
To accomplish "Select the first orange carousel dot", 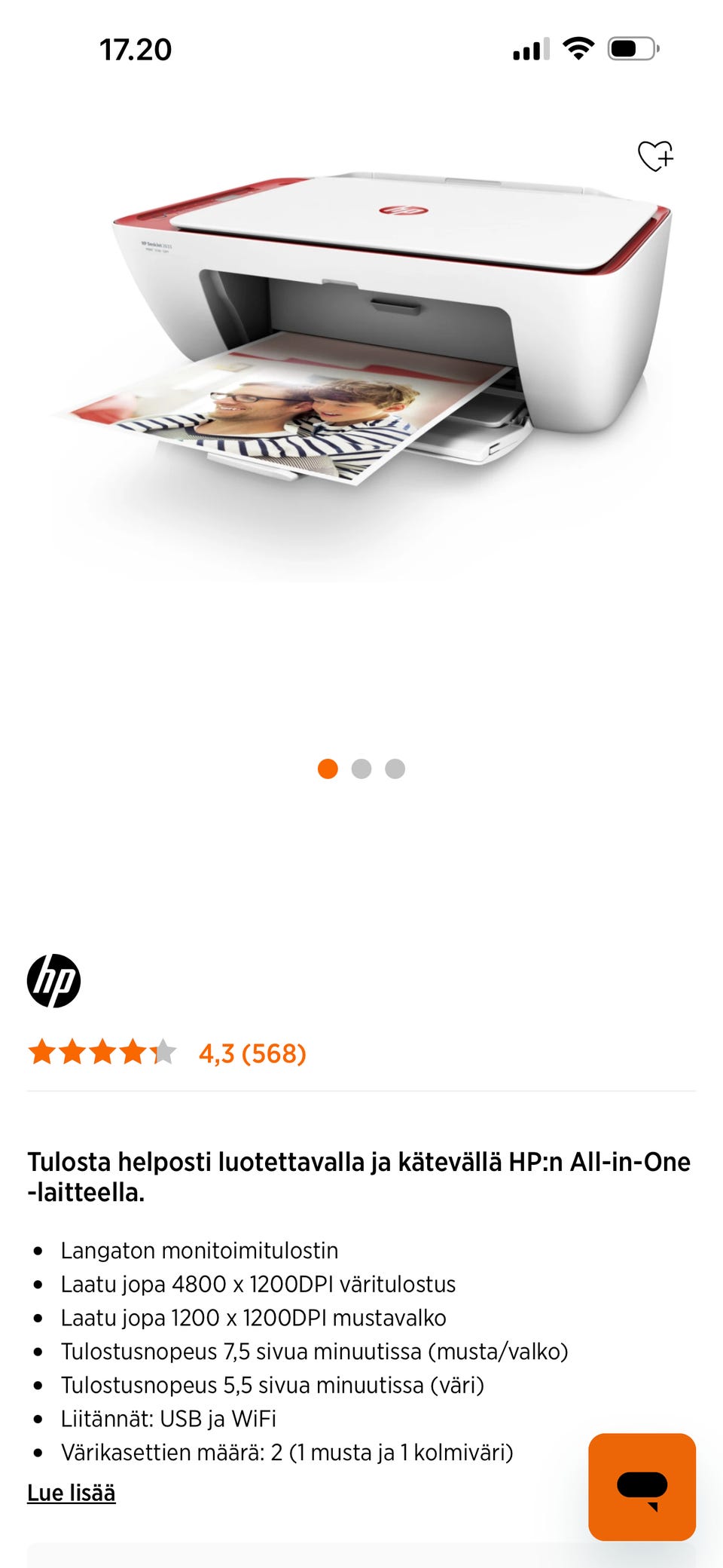I will (x=328, y=769).
